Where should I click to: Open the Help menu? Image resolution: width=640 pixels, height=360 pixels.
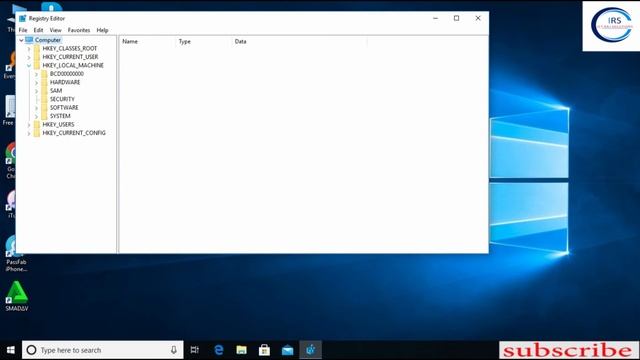coord(102,30)
